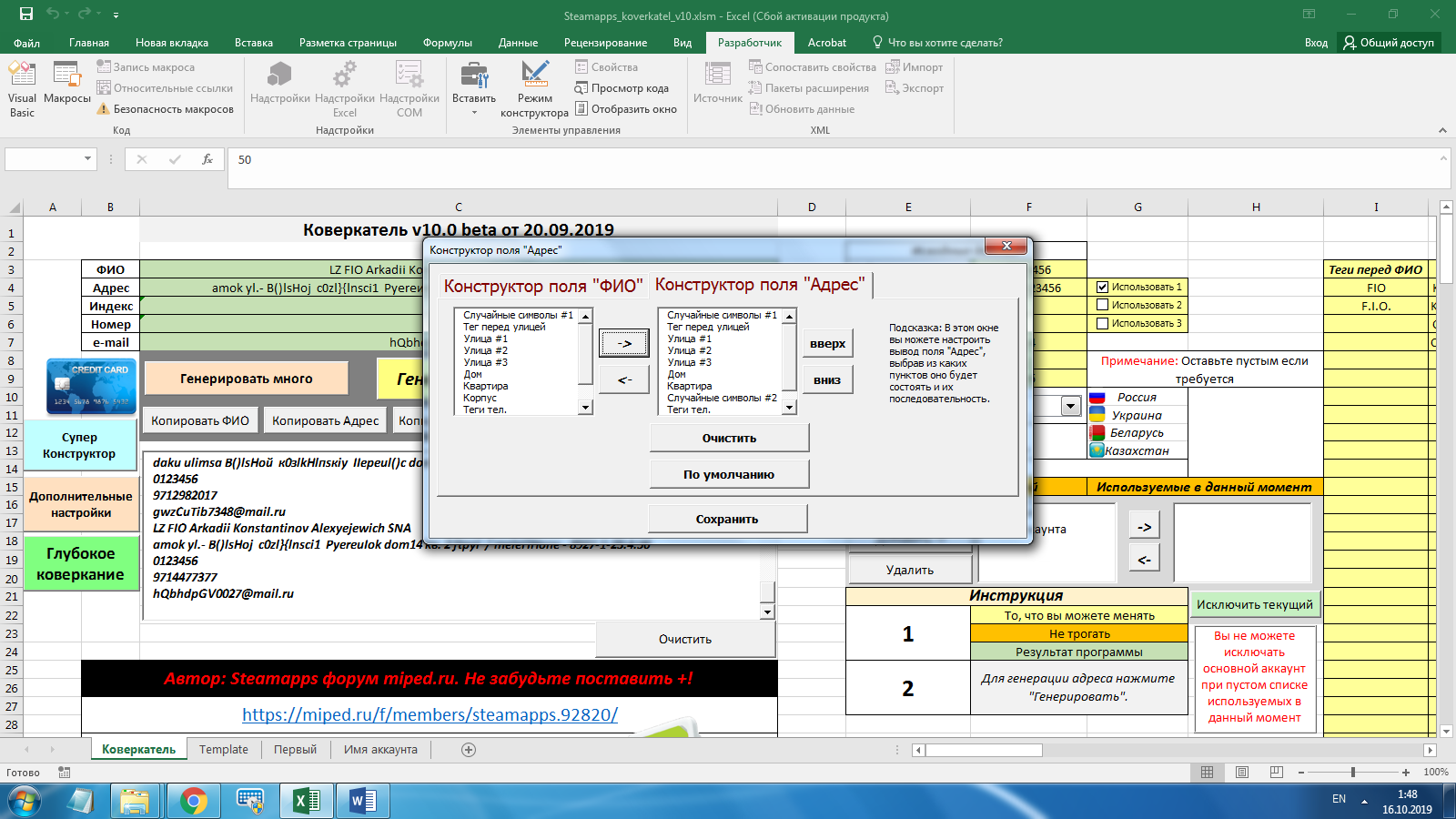This screenshot has height=819, width=1456.
Task: Undo the last action in the title bar
Action: pos(53,14)
